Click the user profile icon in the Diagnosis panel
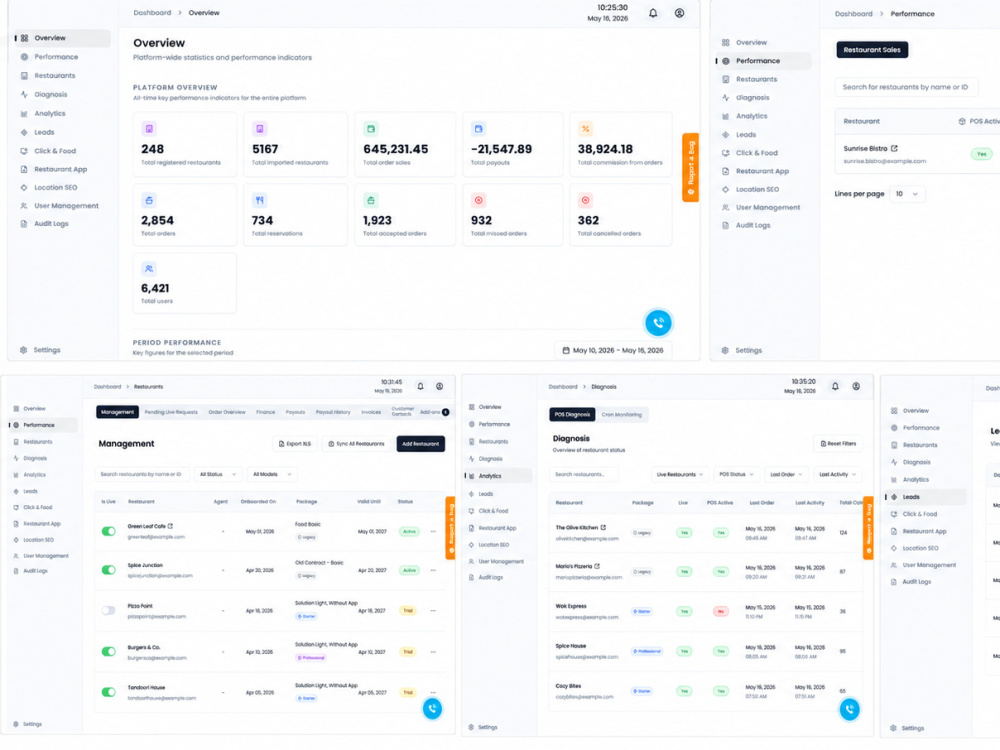 (x=856, y=386)
